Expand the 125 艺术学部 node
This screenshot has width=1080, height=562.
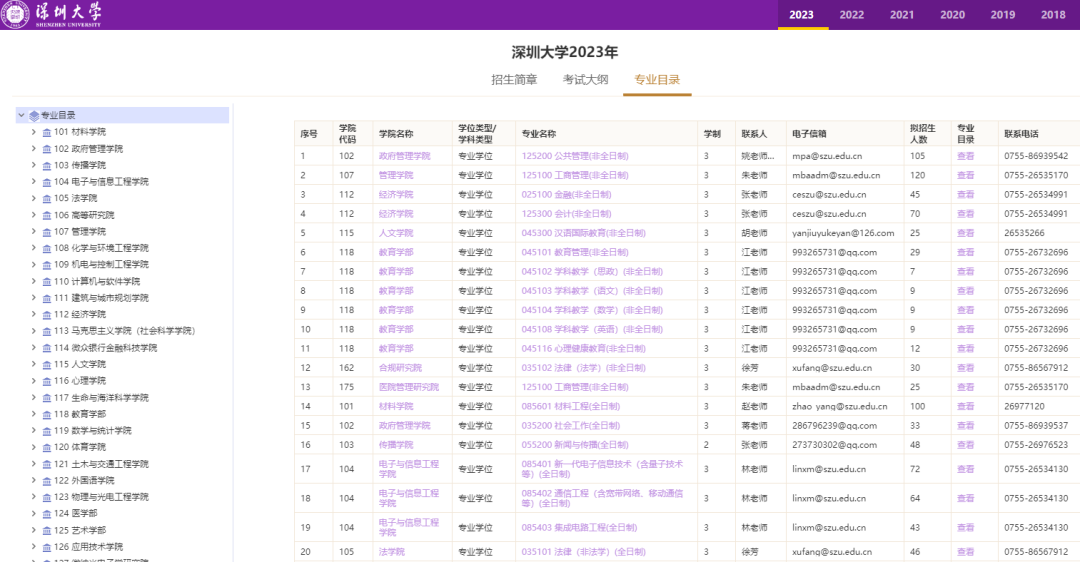click(33, 530)
